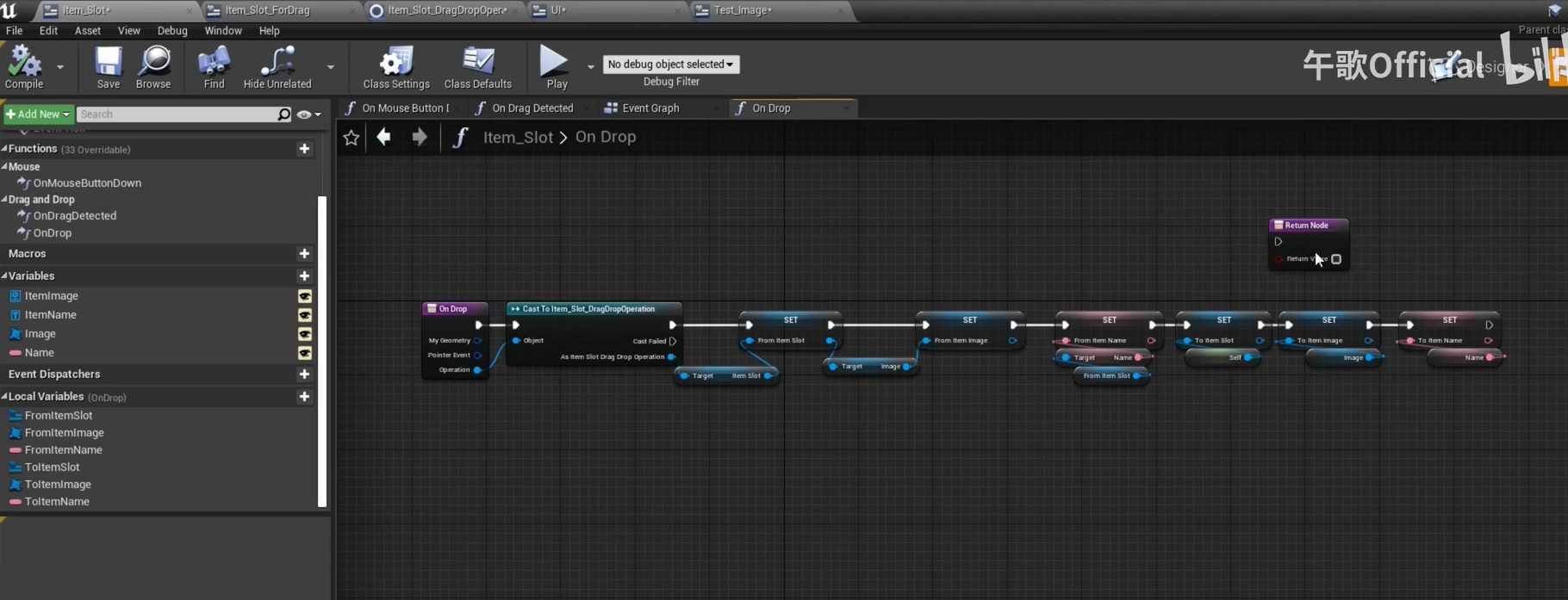Open Hide Unrelated options dropdown arrow
1568x600 pixels.
pos(330,66)
